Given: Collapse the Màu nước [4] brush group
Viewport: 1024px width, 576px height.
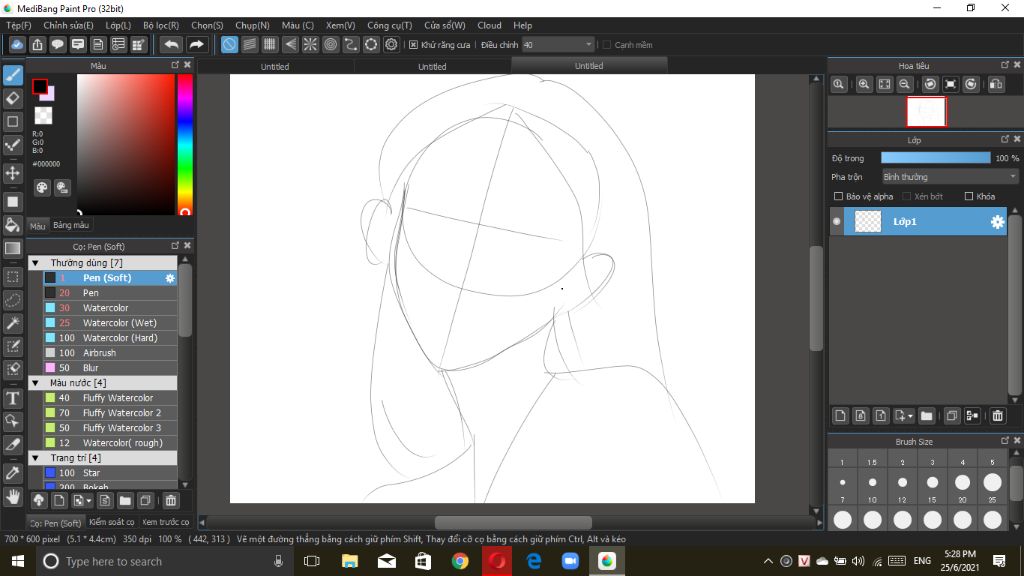Looking at the screenshot, I should 36,383.
